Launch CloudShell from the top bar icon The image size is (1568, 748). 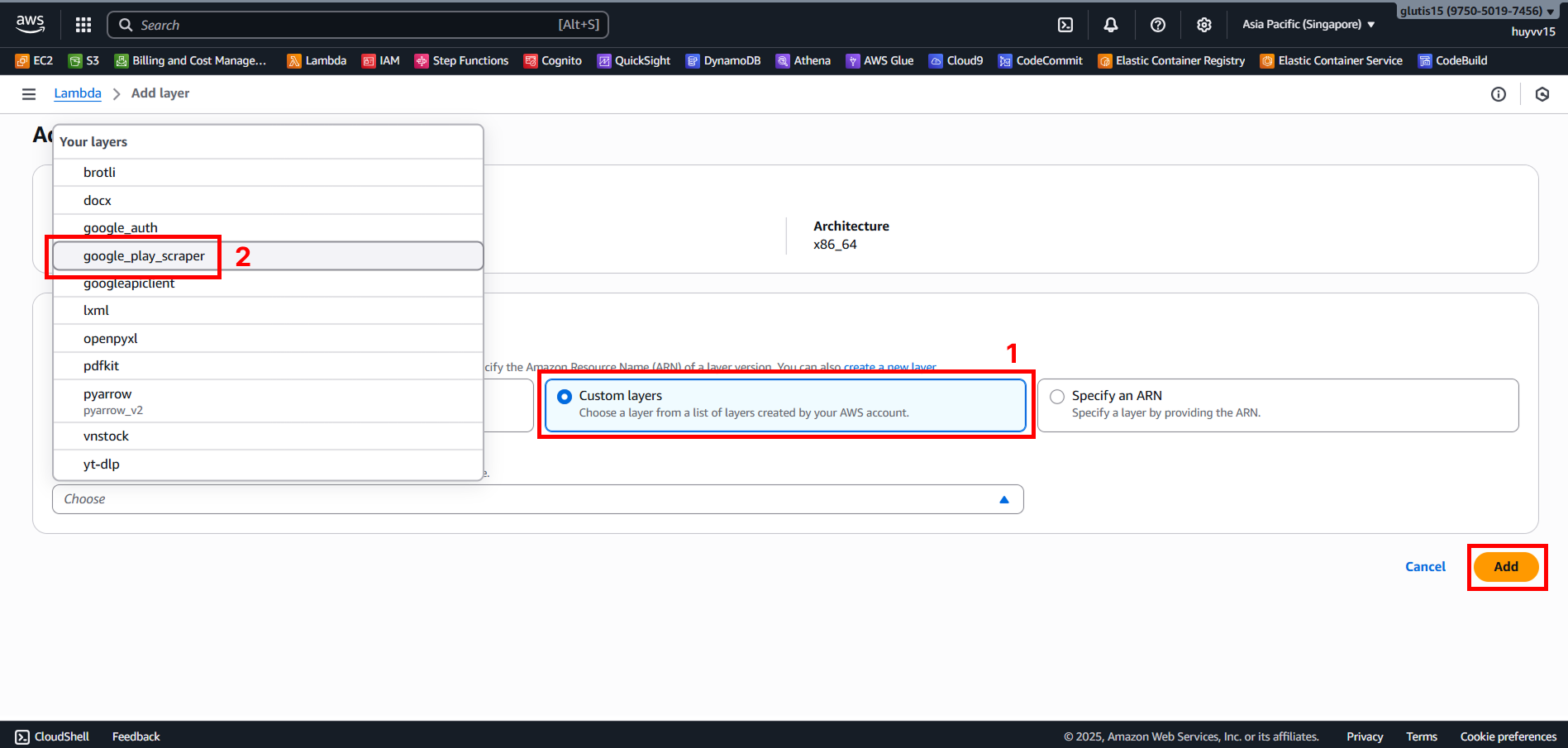pyautogui.click(x=1065, y=25)
